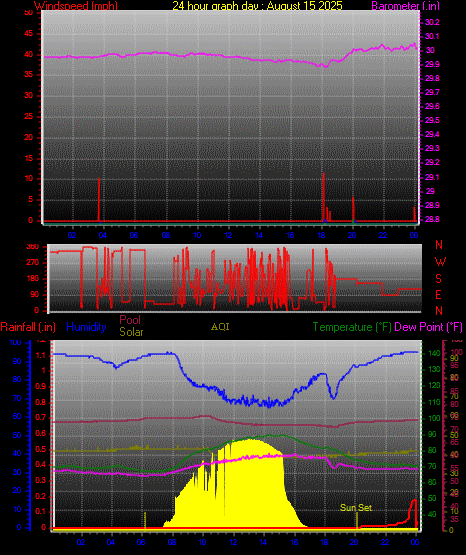
Task: Click rainfall axis value "0.7"
Action: (x=41, y=417)
